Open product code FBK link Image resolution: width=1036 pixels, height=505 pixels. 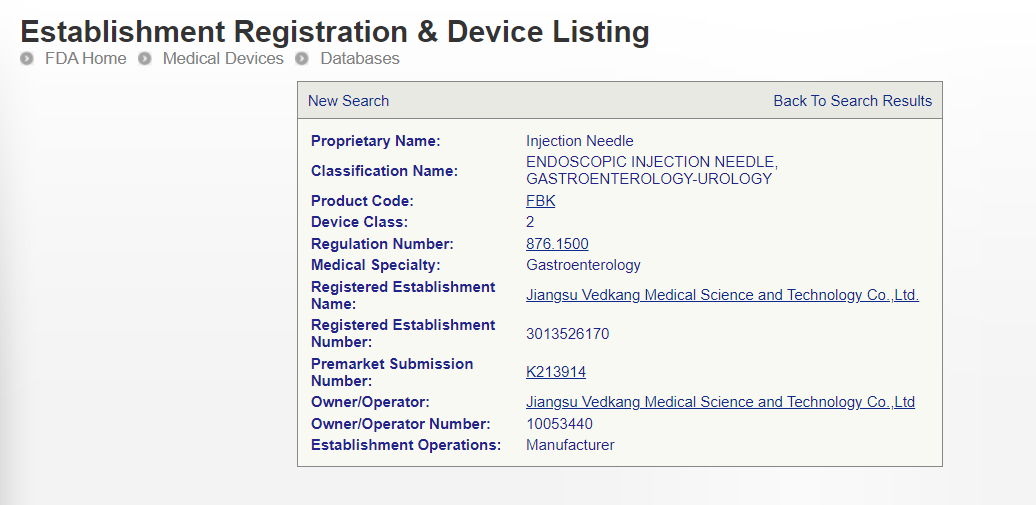pos(540,201)
